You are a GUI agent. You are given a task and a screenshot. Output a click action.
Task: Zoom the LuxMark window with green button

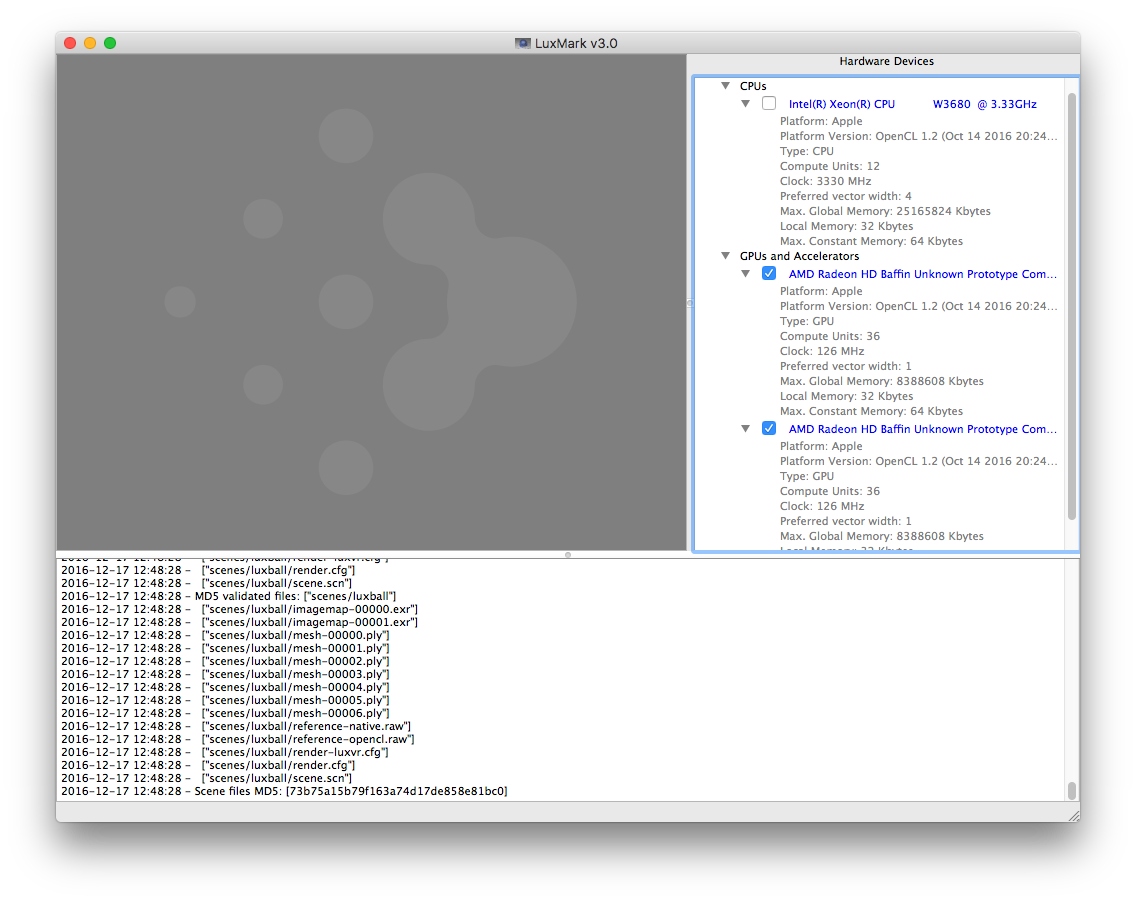tap(110, 43)
